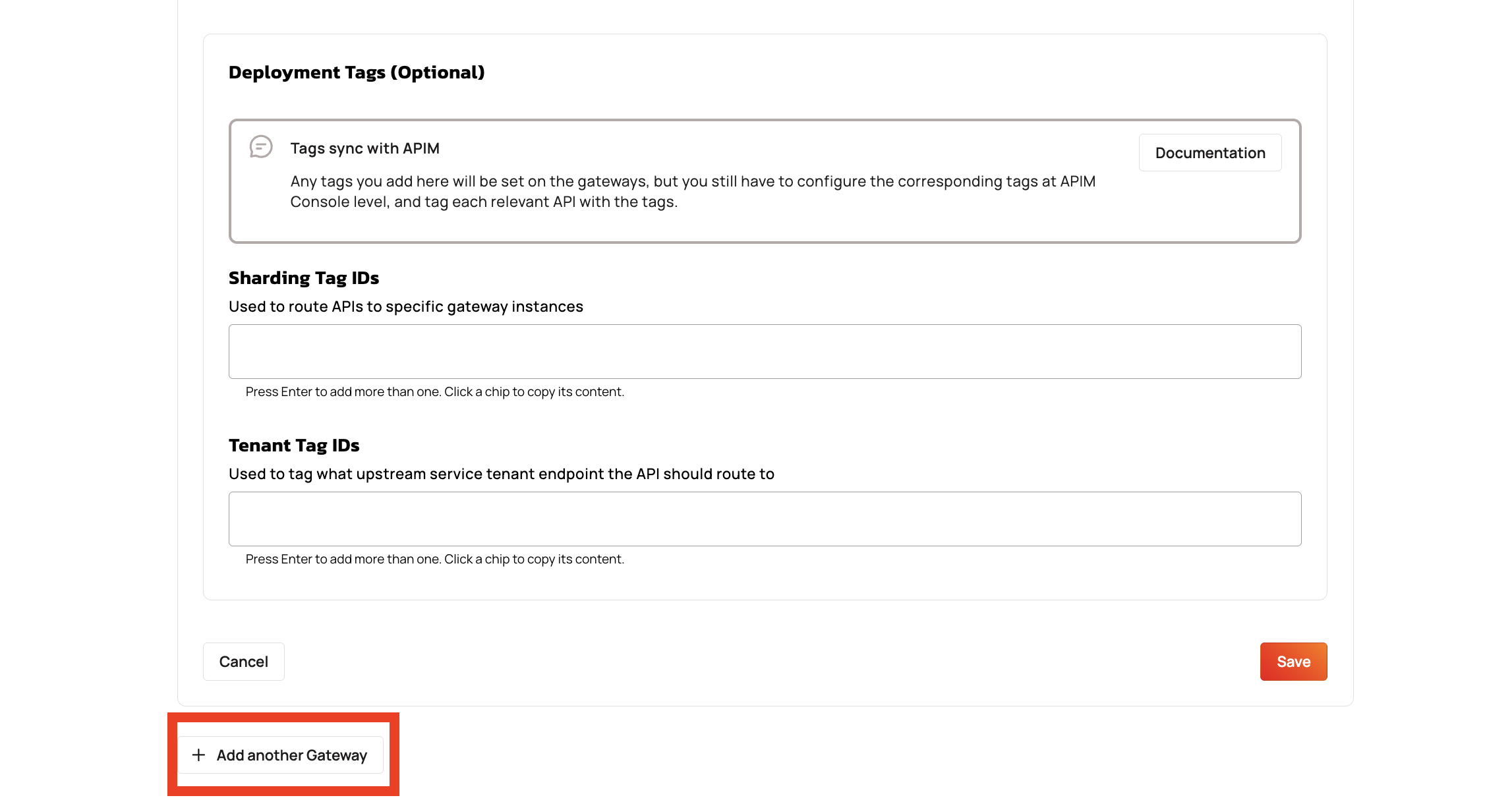Focus the Tenant Tag IDs input field
This screenshot has height=804, width=1512.
[765, 519]
